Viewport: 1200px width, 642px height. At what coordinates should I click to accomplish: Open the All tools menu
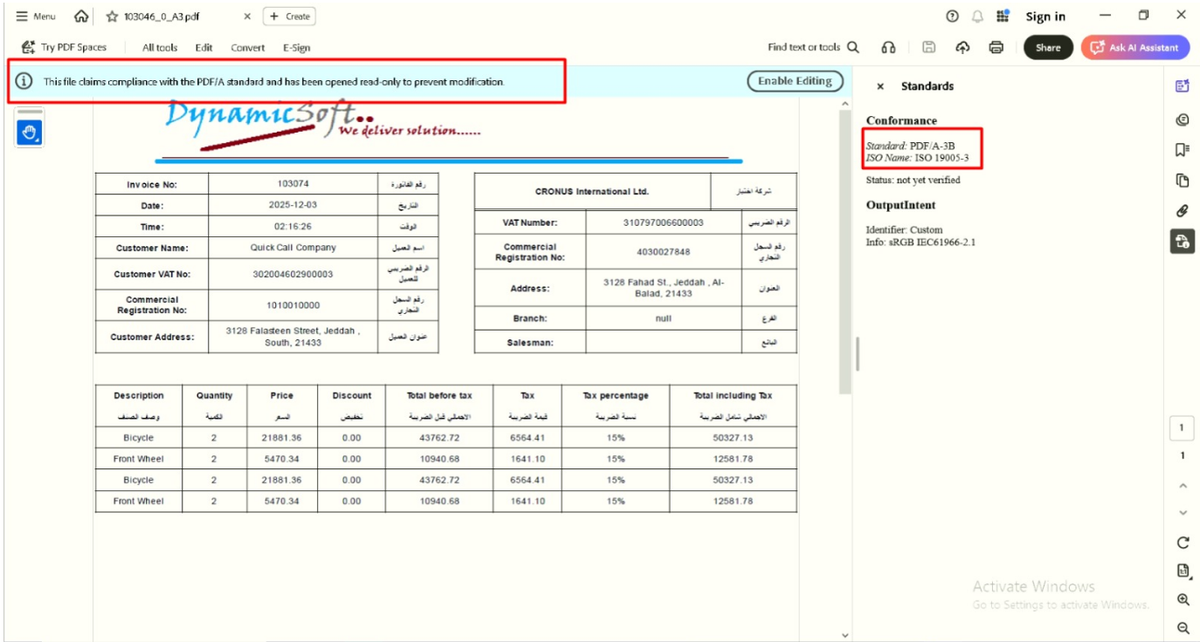pyautogui.click(x=160, y=47)
